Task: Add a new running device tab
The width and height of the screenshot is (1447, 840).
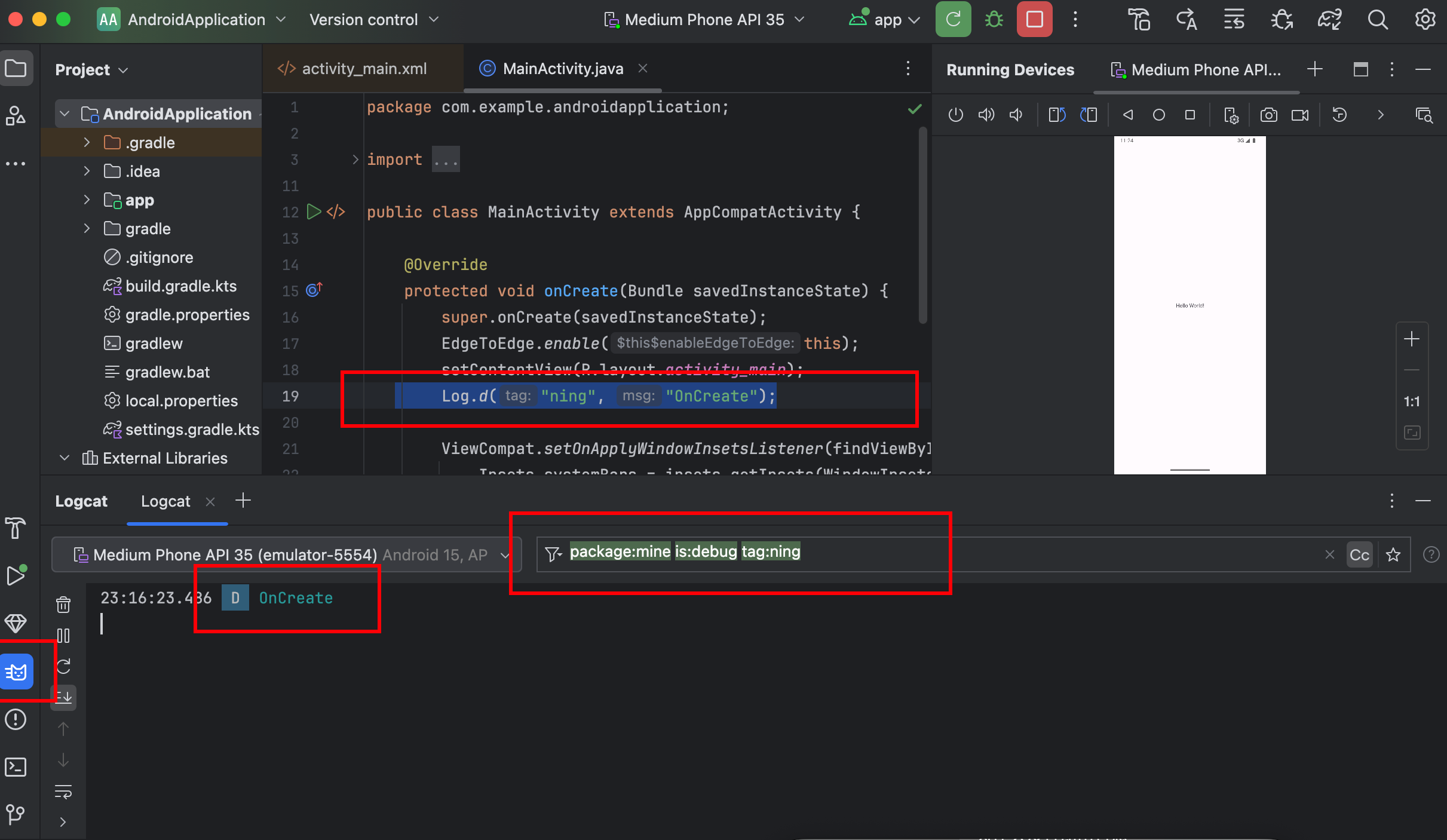Action: coord(1315,69)
